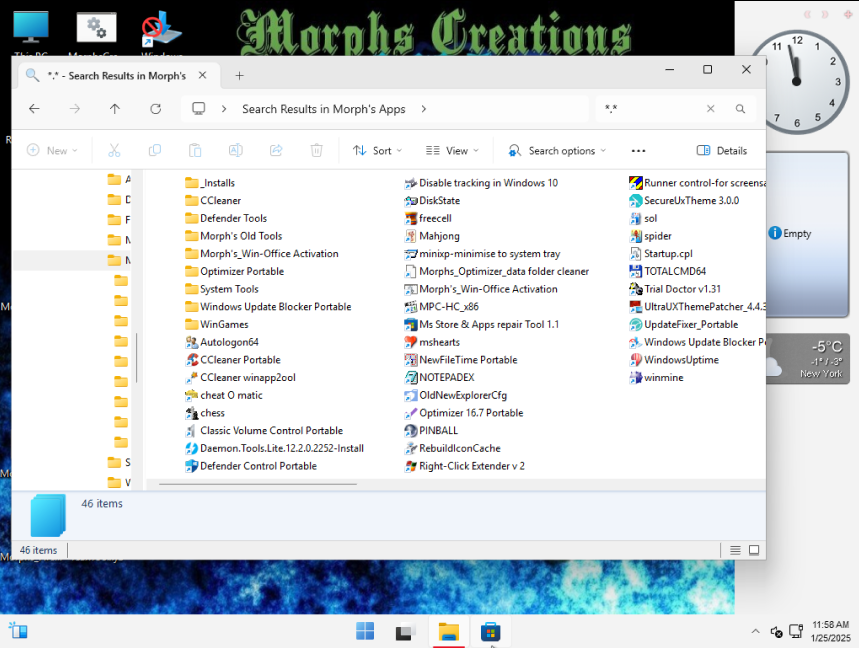Viewport: 859px width, 648px height.
Task: Click the Cut scissors icon in toolbar
Action: (114, 150)
